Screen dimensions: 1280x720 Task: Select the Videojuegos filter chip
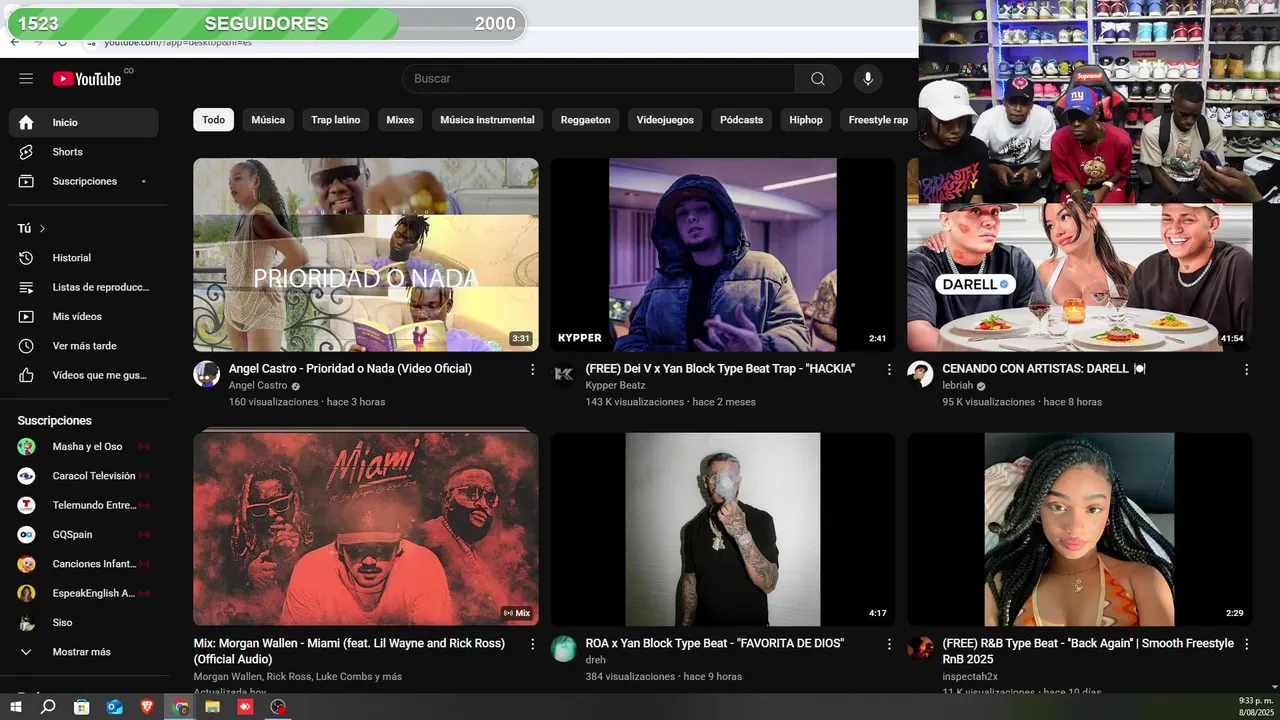tap(665, 120)
